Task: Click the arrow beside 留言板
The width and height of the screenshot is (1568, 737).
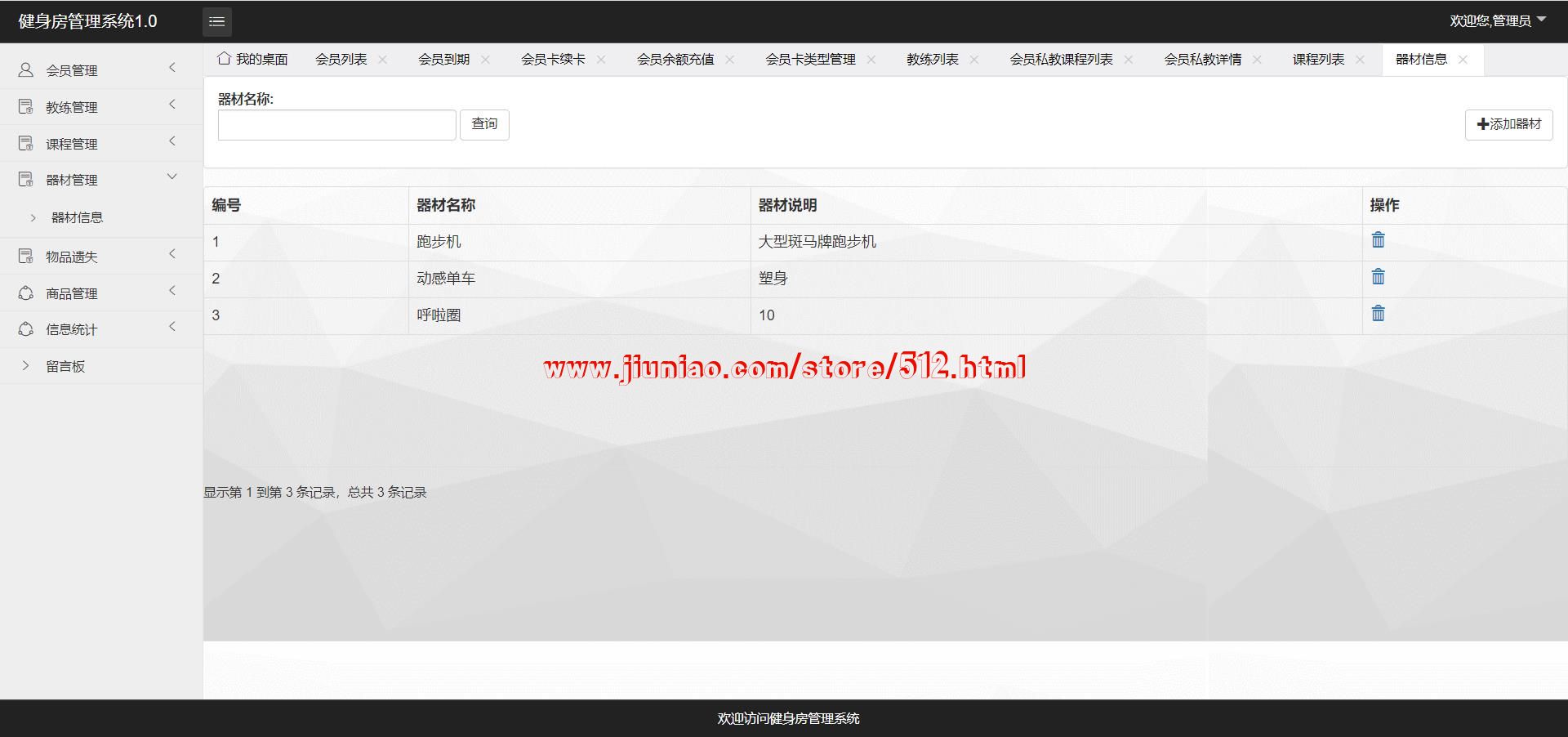Action: (x=26, y=366)
